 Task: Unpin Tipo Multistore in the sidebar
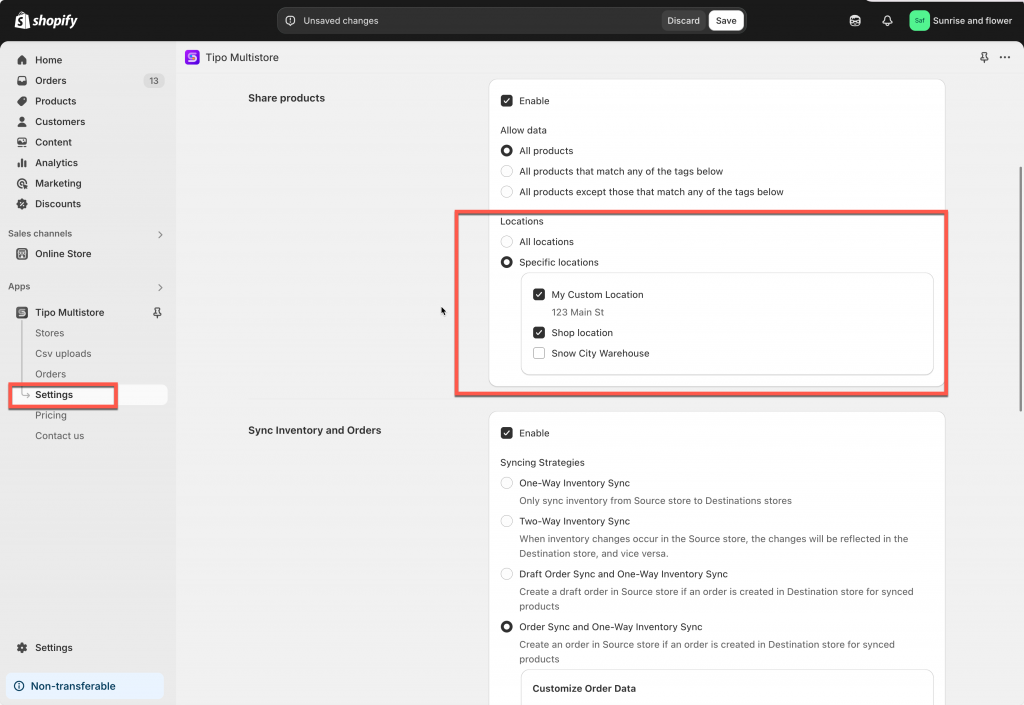tap(157, 313)
